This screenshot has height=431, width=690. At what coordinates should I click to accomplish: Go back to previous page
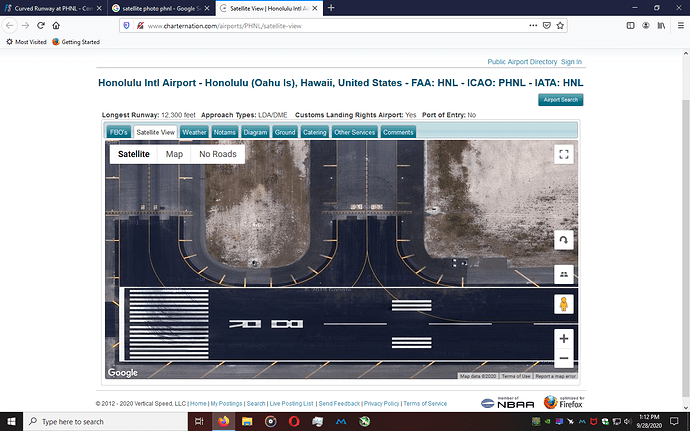click(x=10, y=26)
